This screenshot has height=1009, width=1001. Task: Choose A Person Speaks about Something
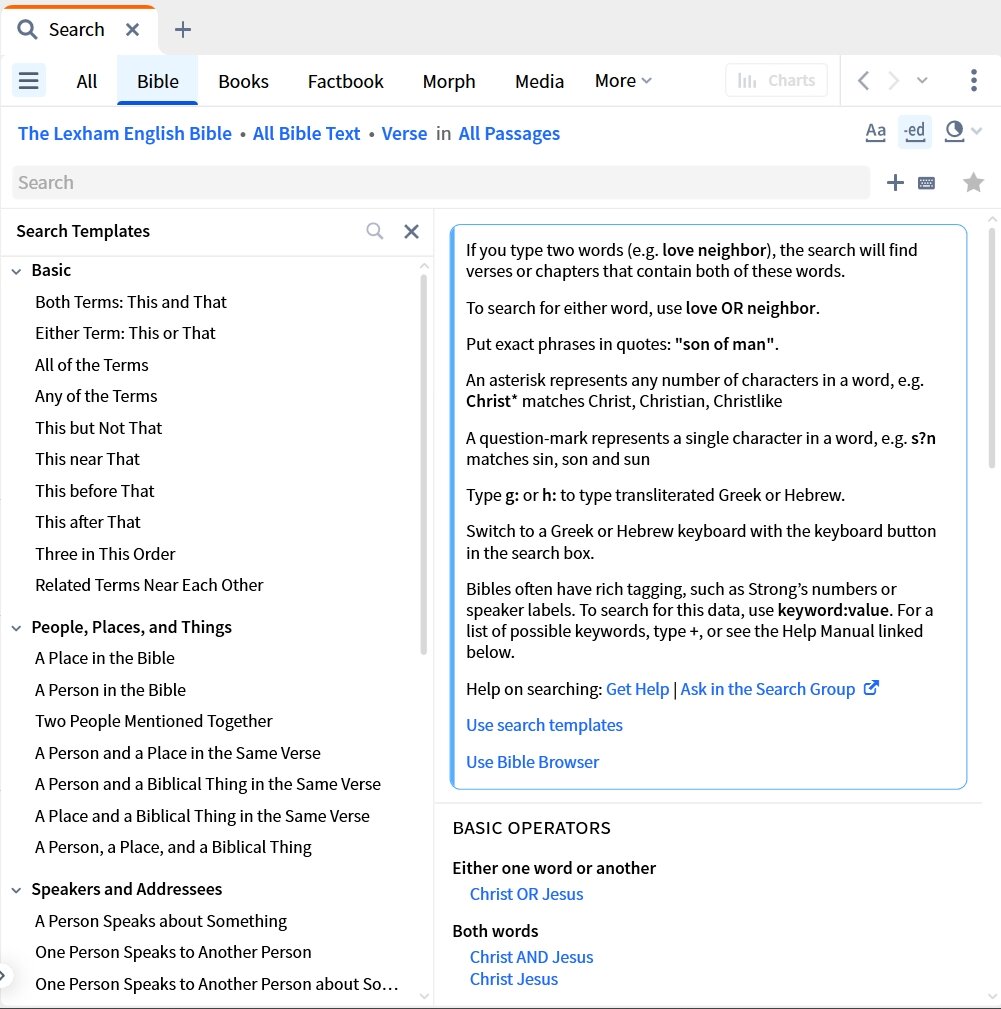[x=161, y=921]
